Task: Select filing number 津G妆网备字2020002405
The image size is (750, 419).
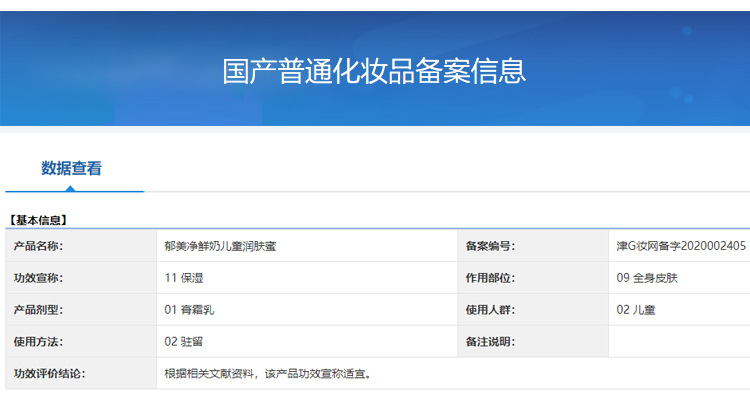Action: (x=681, y=246)
